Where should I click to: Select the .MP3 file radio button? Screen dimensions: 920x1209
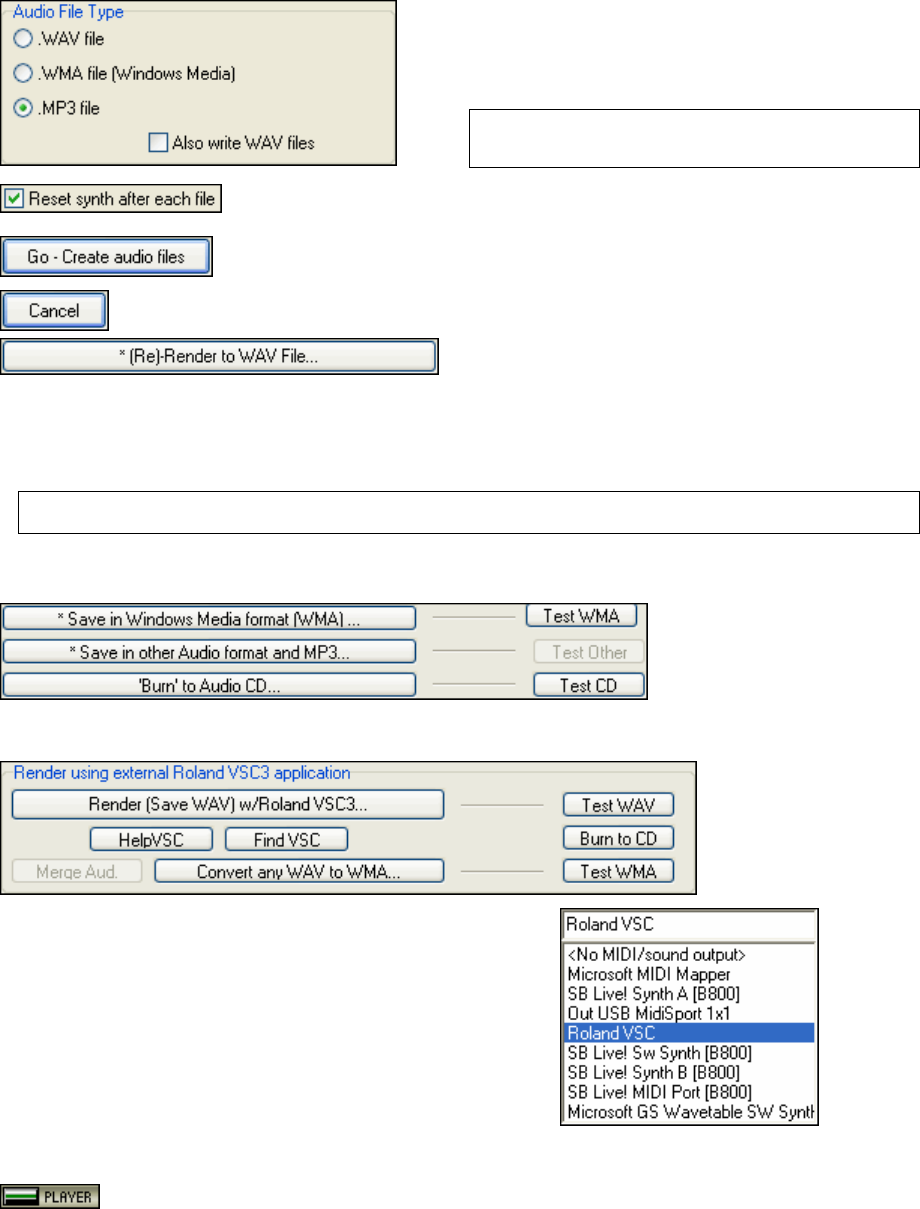point(23,107)
